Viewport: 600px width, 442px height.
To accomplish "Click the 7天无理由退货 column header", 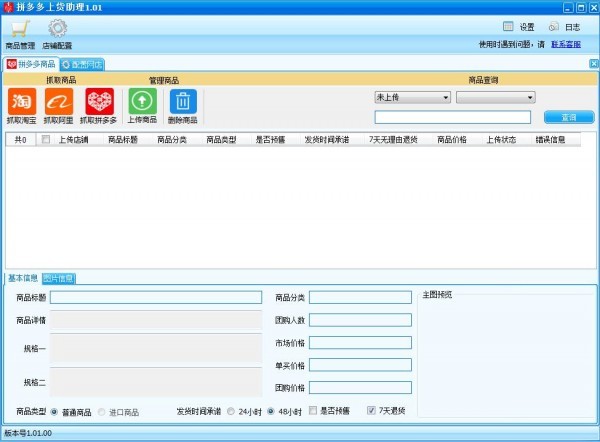I will 393,140.
